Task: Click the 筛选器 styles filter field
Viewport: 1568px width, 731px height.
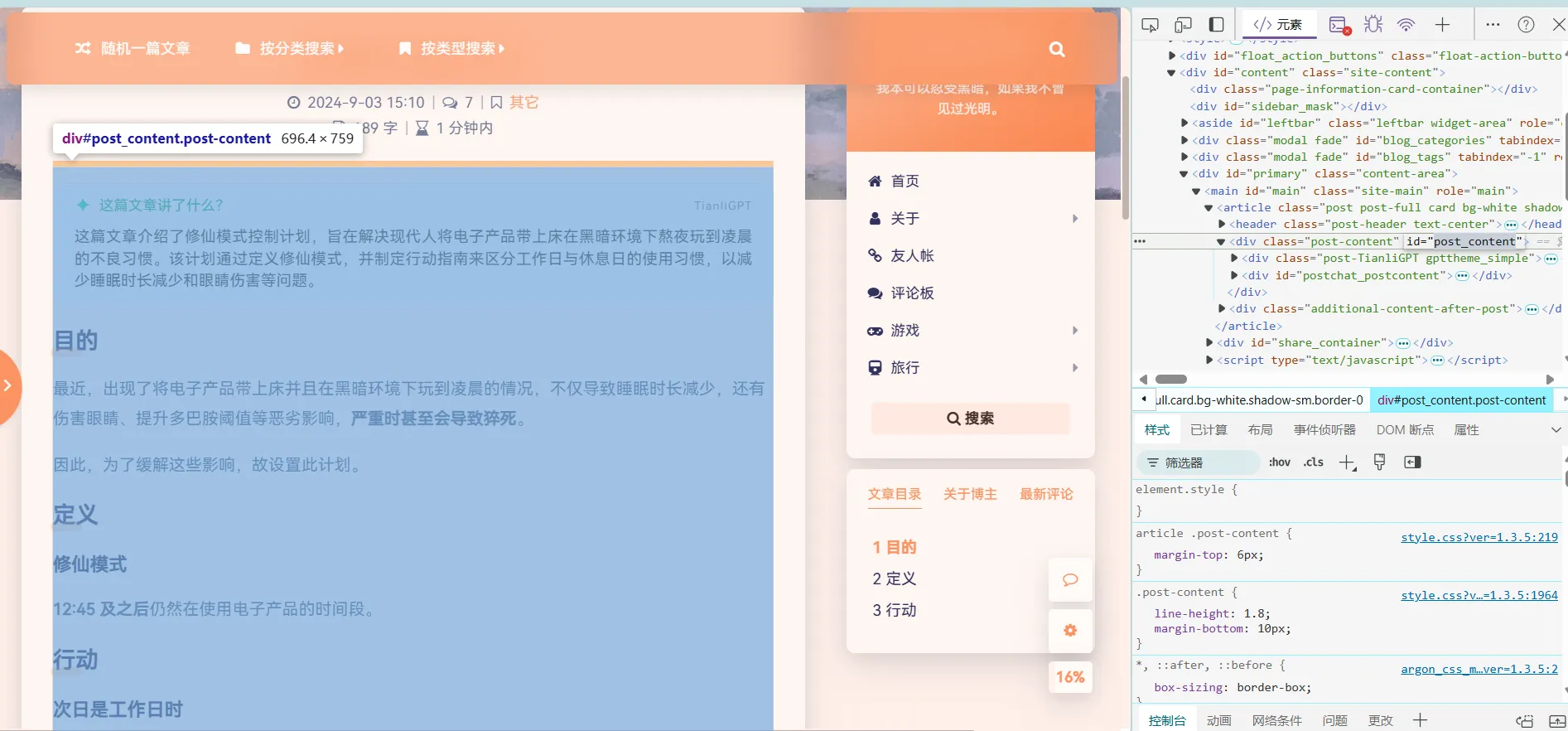Action: tap(1198, 462)
